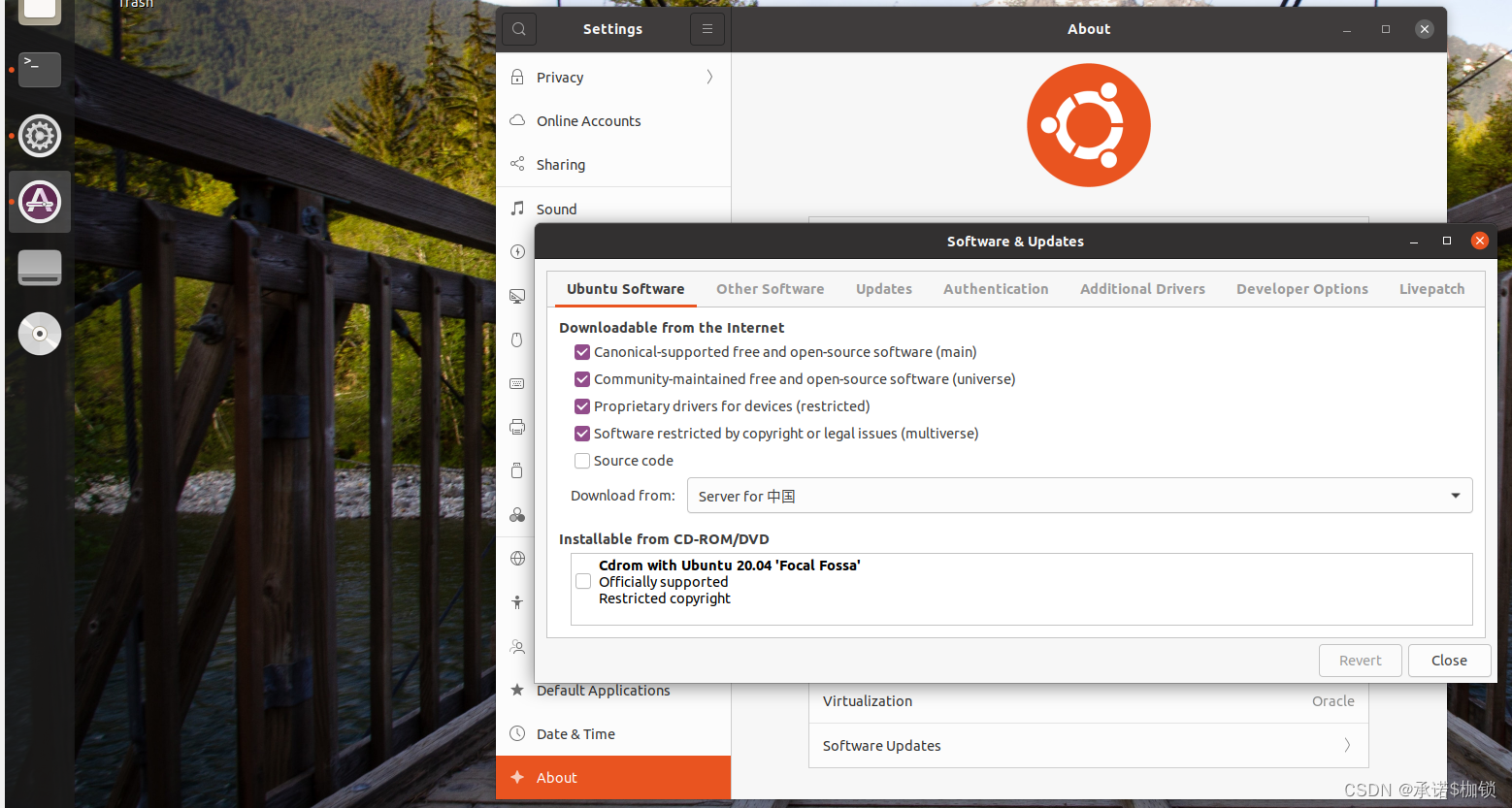Open Displays settings in the sidebar
1512x808 pixels.
(x=516, y=296)
